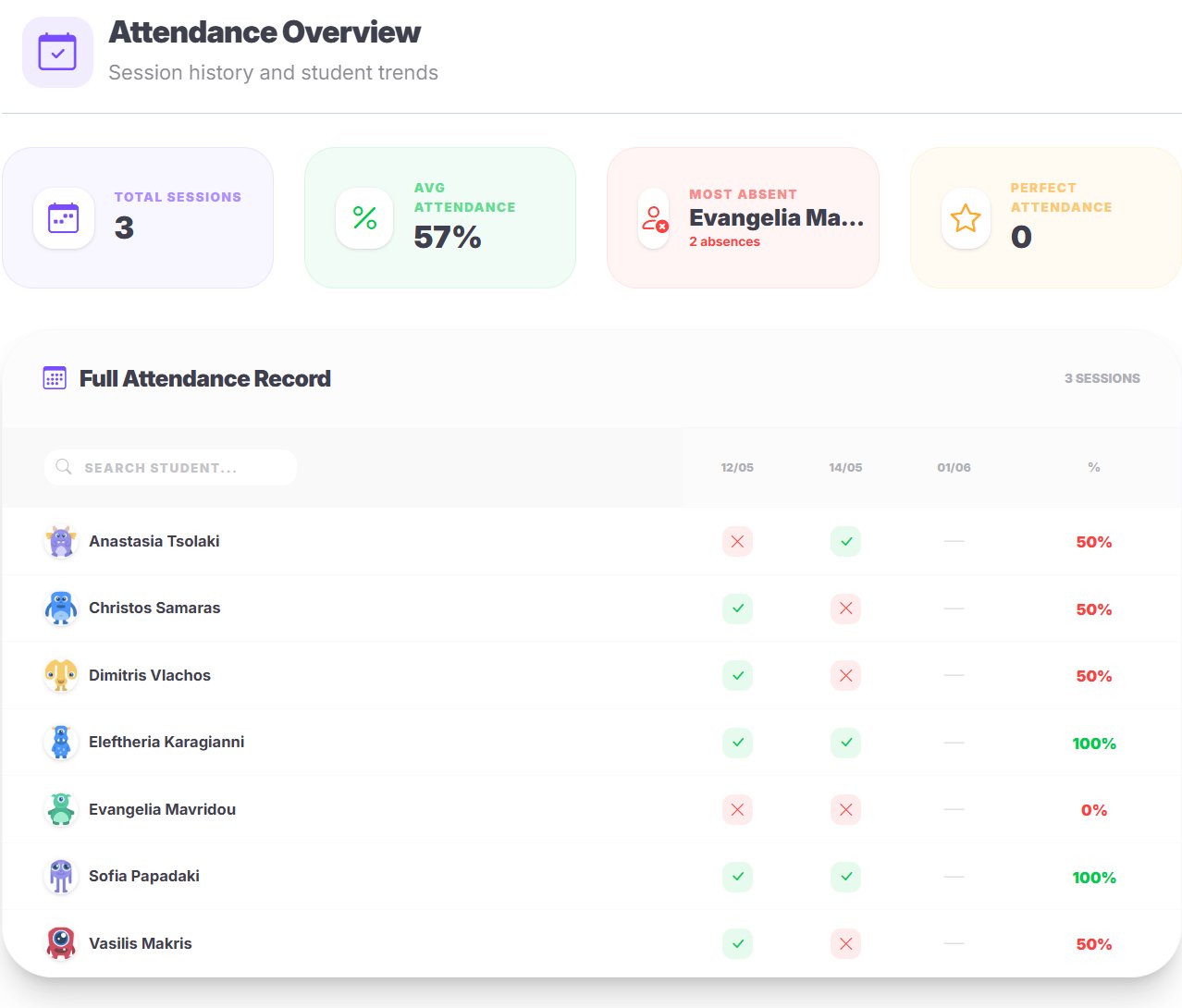
Task: Toggle Anastasia Tsolaki's 14/05 present mark
Action: (x=845, y=542)
